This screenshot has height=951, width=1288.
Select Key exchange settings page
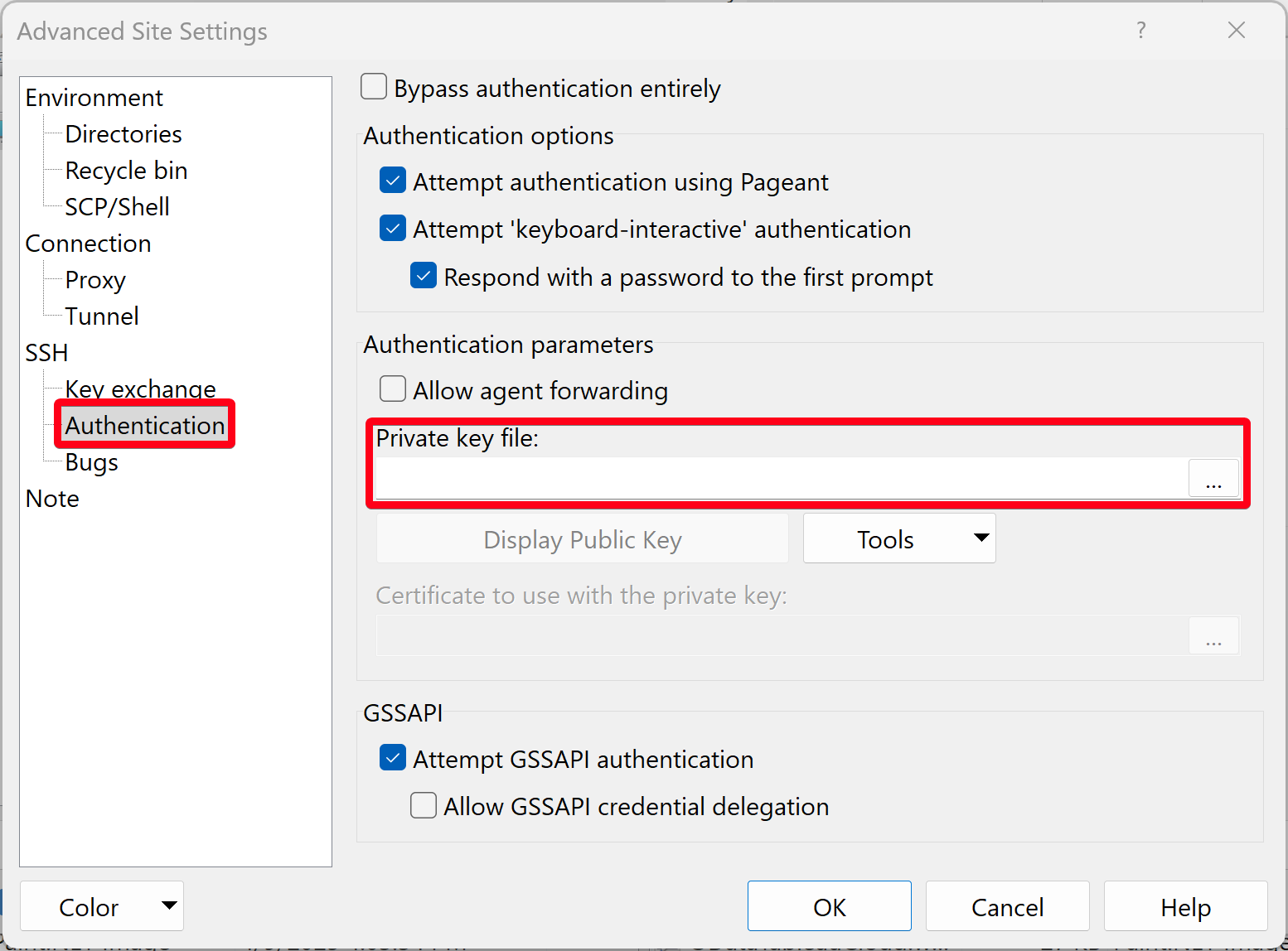point(140,389)
